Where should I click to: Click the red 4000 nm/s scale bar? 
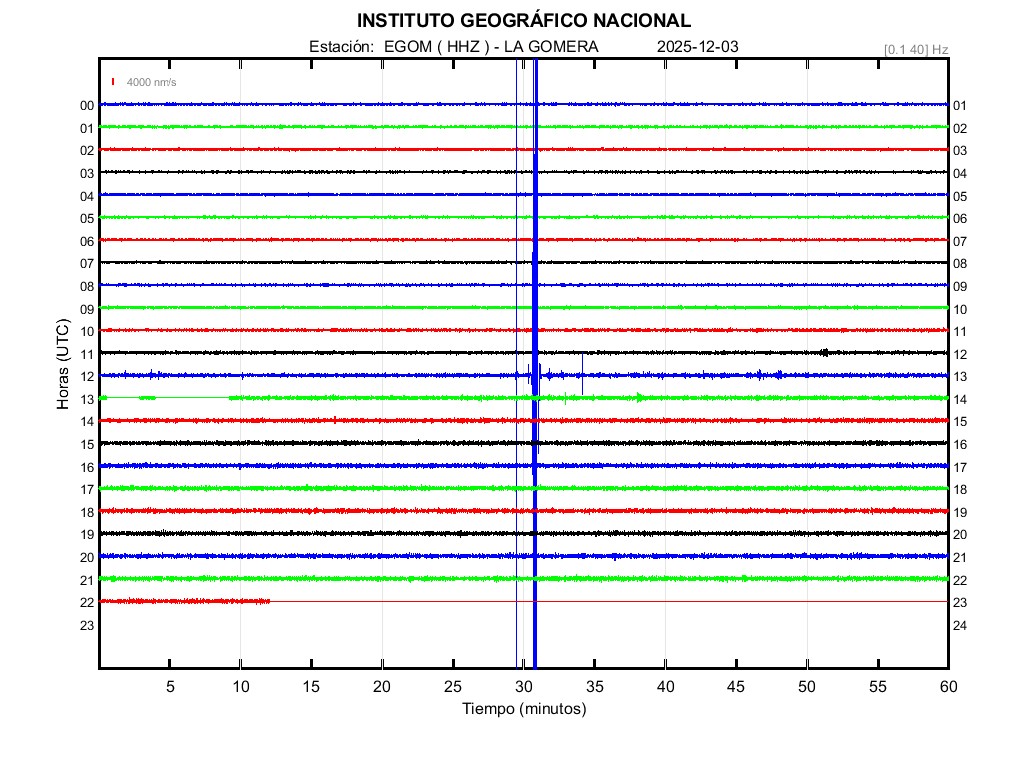(x=114, y=82)
